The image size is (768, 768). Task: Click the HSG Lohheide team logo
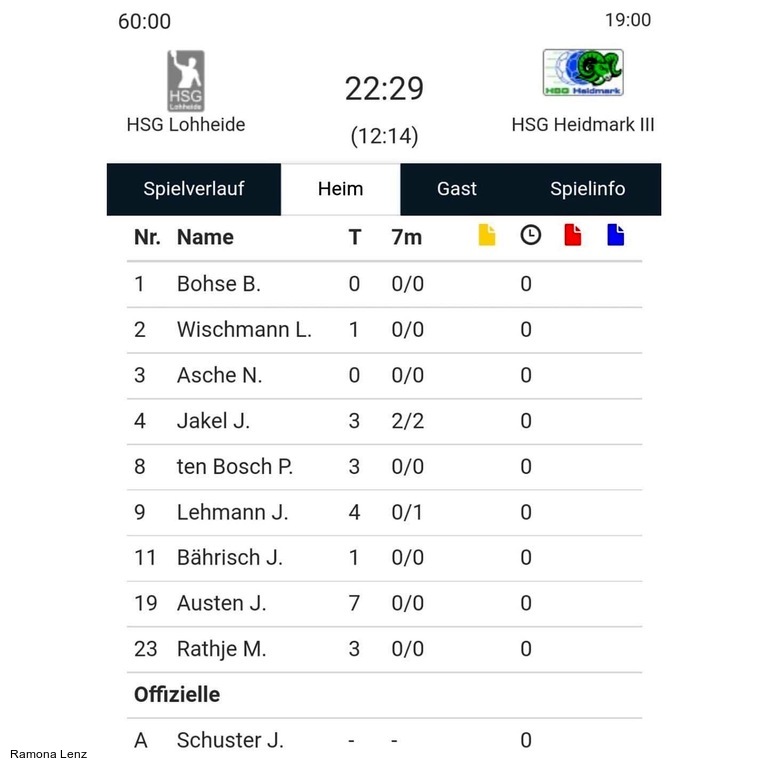[x=185, y=80]
